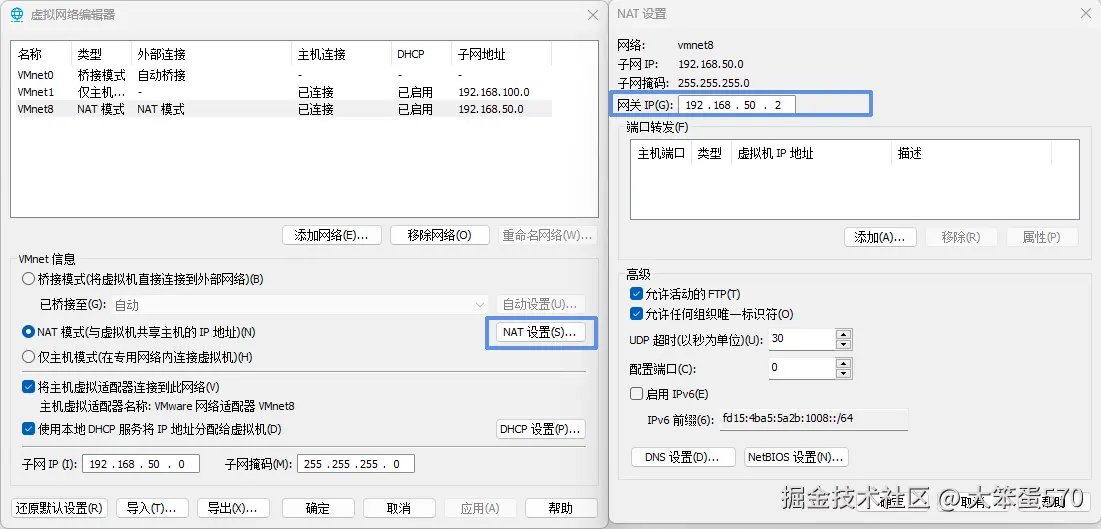Click 导出(X)... button

(232, 508)
